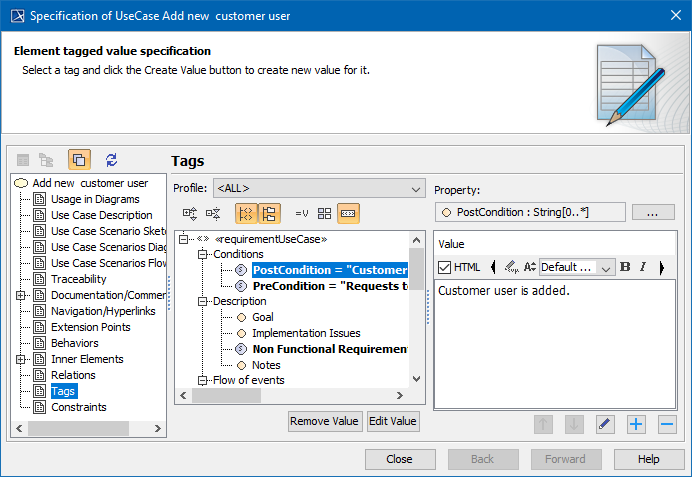Toggle the highlighted rightmost Tags toolbar icon
The height and width of the screenshot is (477, 692).
[x=348, y=213]
